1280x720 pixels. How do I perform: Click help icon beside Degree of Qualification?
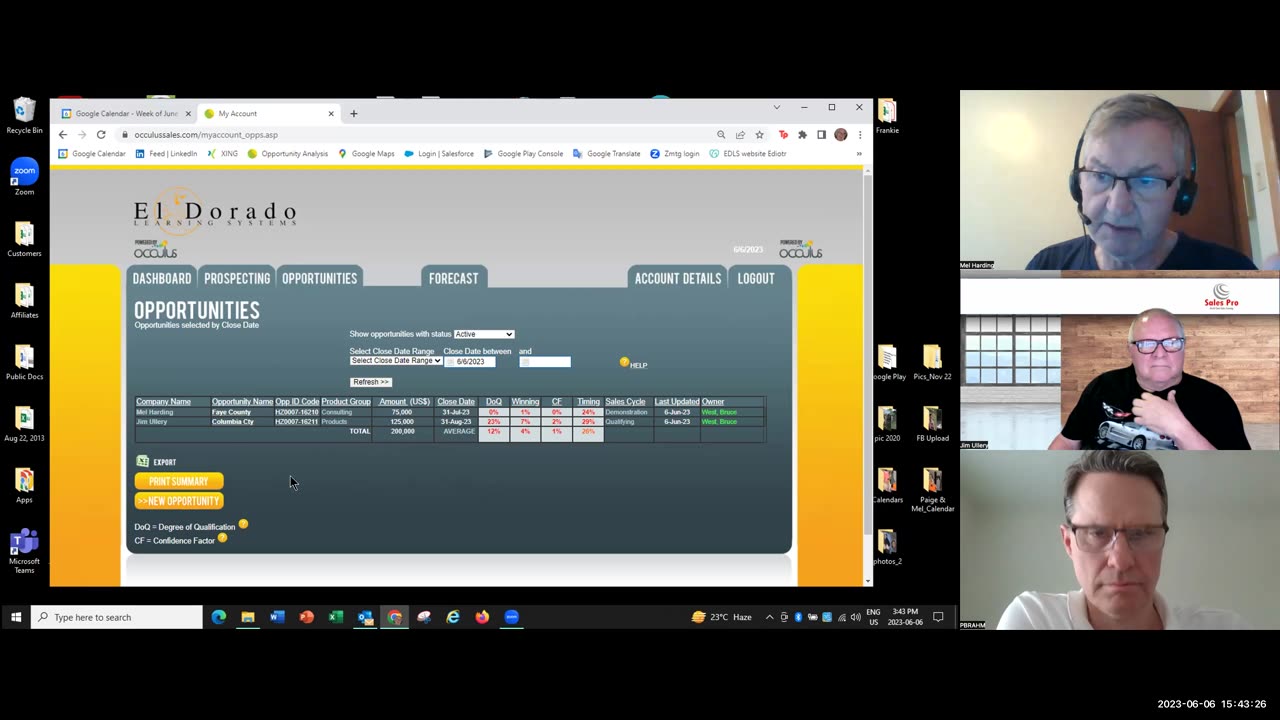[x=243, y=524]
